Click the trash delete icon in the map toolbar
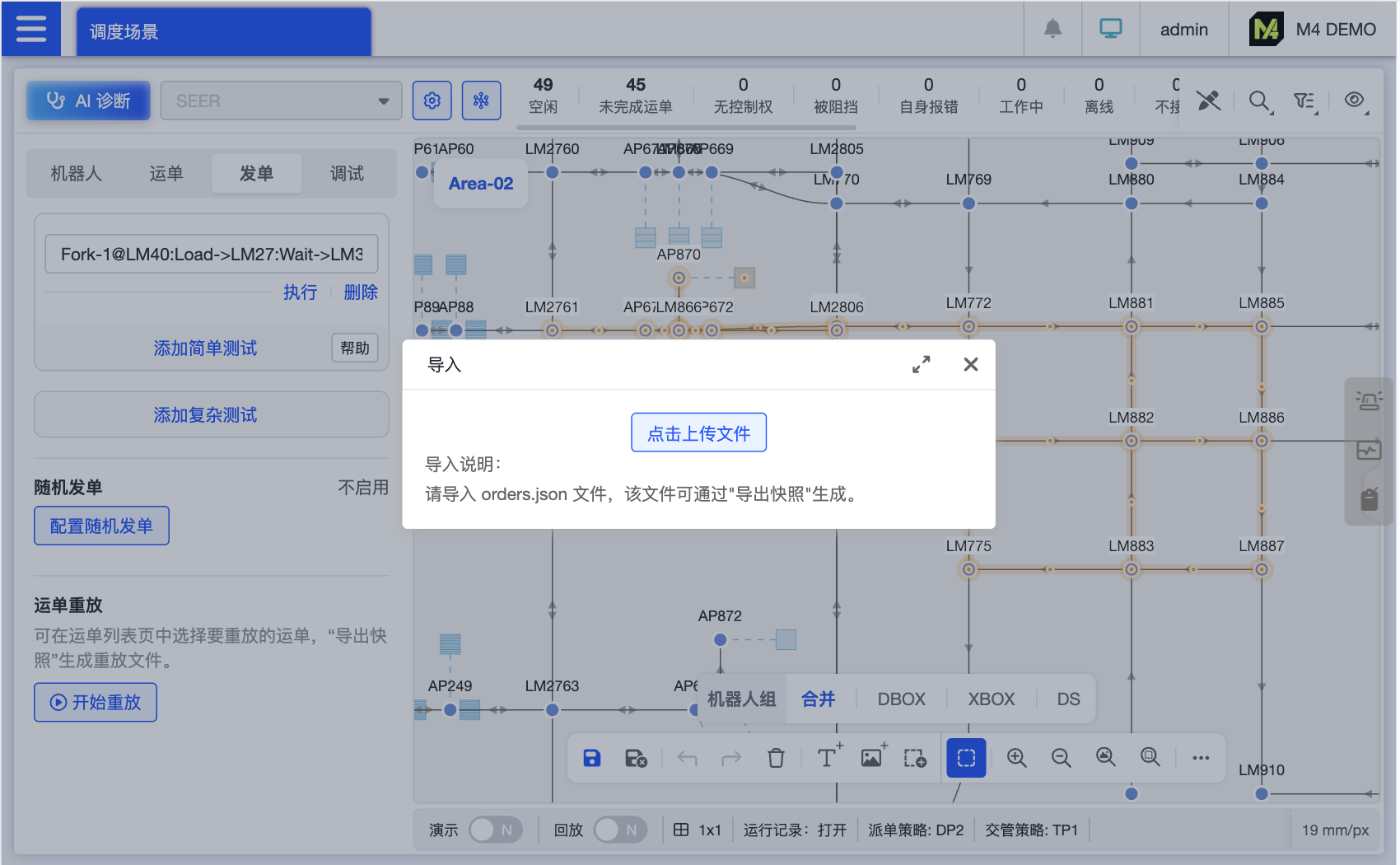This screenshot has width=1400, height=865. (775, 758)
